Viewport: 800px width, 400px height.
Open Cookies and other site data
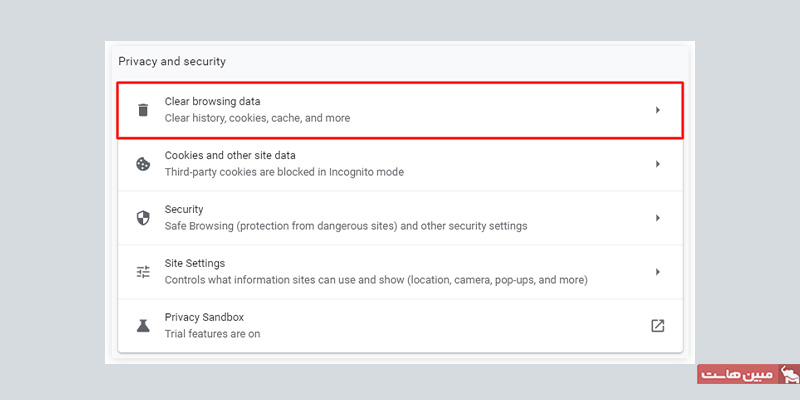[x=230, y=156]
